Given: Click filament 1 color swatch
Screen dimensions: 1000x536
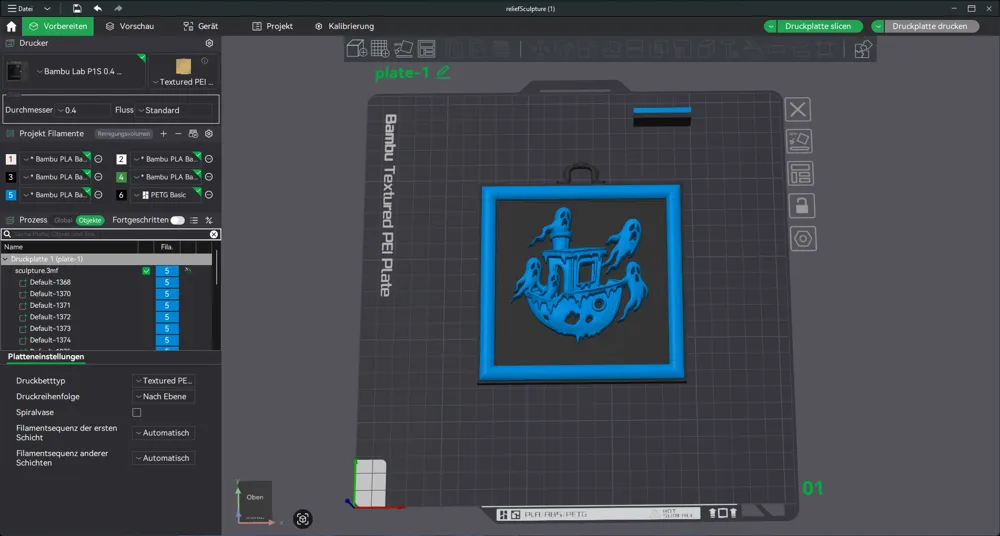Looking at the screenshot, I should (x=11, y=160).
